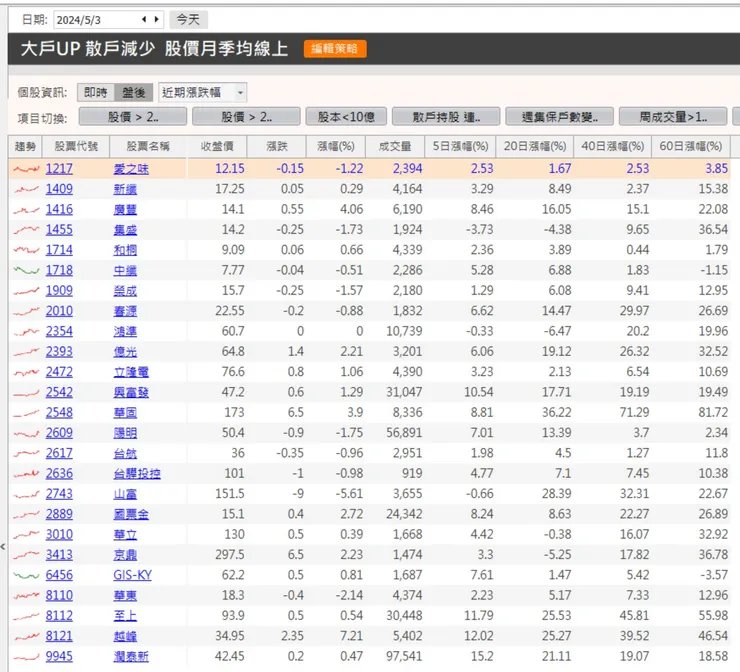Open stock code 2354 link

click(59, 331)
